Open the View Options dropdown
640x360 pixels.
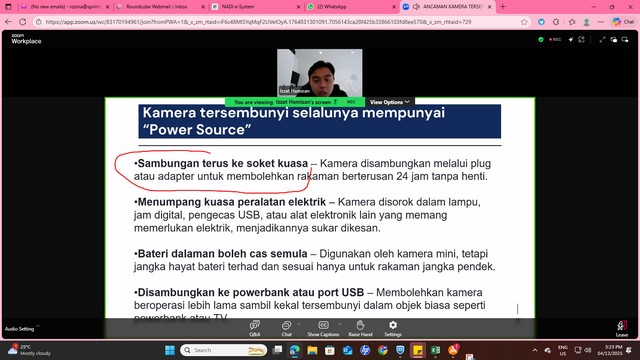click(x=389, y=102)
